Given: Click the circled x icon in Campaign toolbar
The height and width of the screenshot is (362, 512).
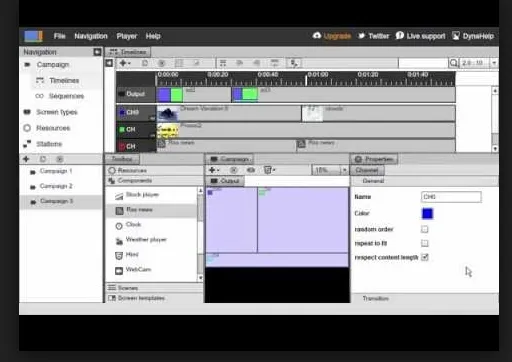Looking at the screenshot, I should [234, 170].
